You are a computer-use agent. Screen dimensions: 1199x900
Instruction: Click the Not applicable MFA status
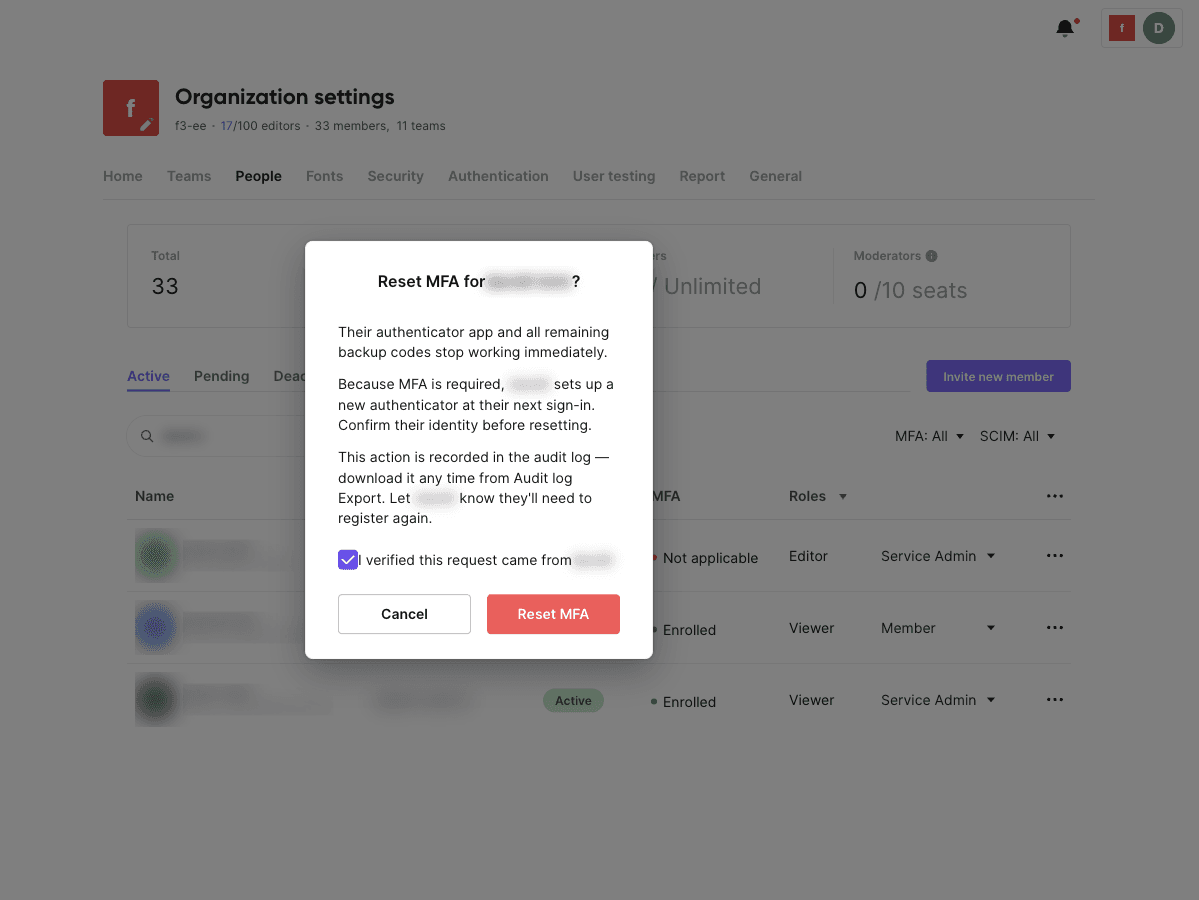coord(710,558)
